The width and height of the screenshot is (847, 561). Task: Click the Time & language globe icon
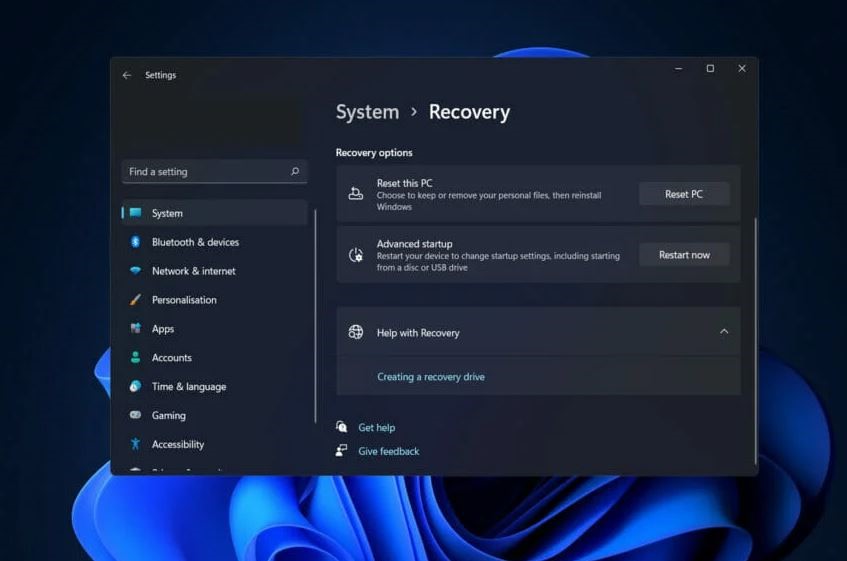click(x=136, y=386)
